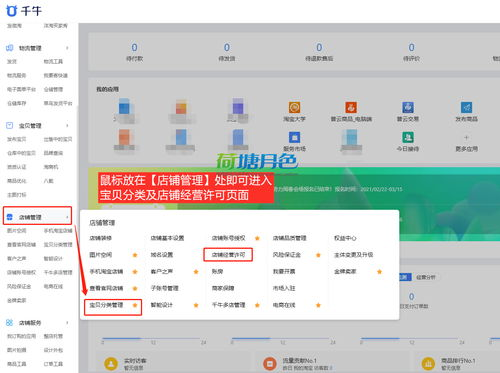This screenshot has width=500, height=373.
Task: Toggle favorite star next to 宝贝分类管理
Action: (135, 305)
